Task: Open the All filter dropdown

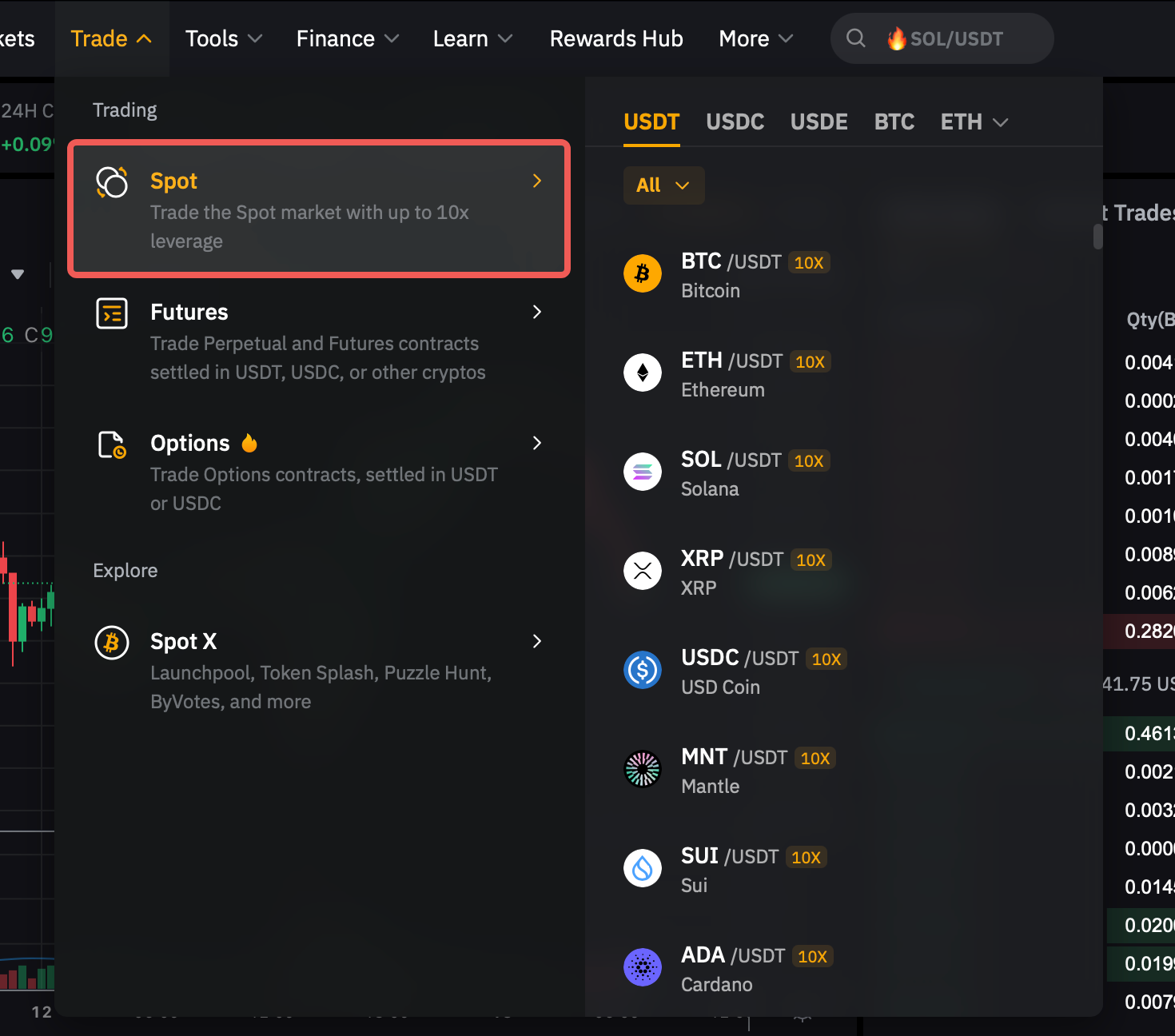Action: (x=663, y=185)
